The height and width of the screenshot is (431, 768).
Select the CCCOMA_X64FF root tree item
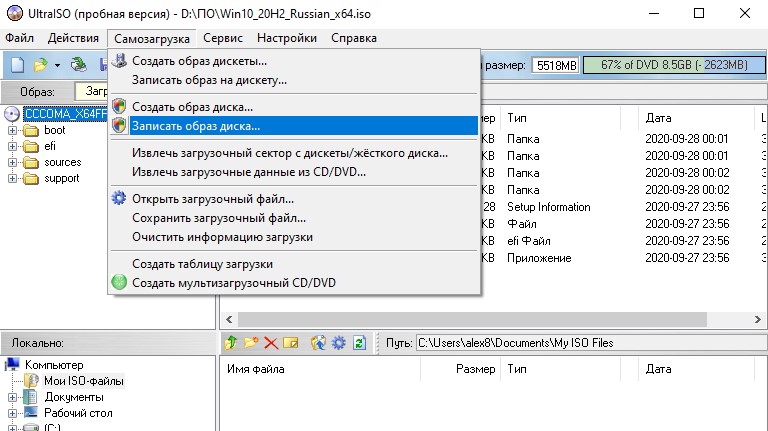click(x=65, y=114)
